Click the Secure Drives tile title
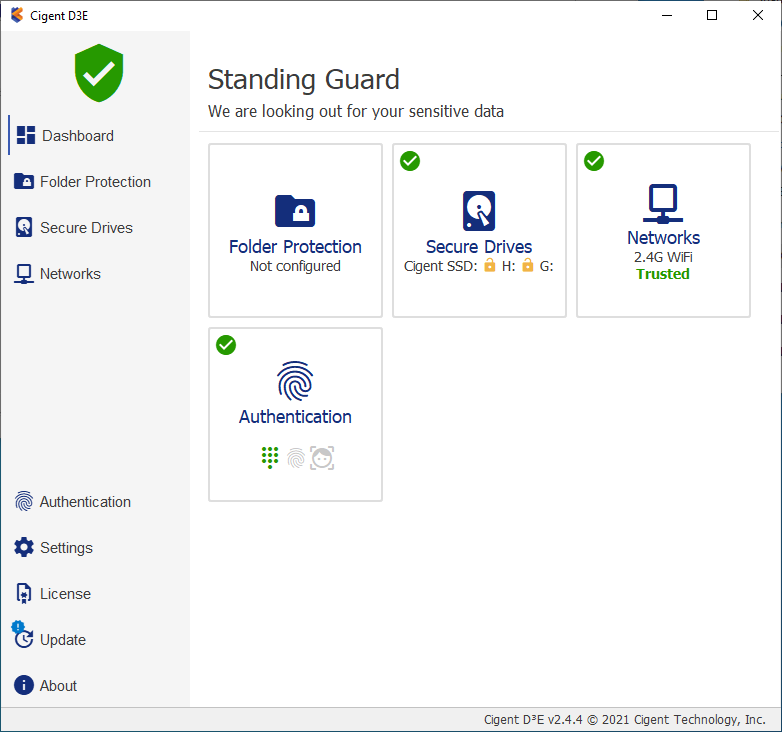782x732 pixels. click(479, 247)
